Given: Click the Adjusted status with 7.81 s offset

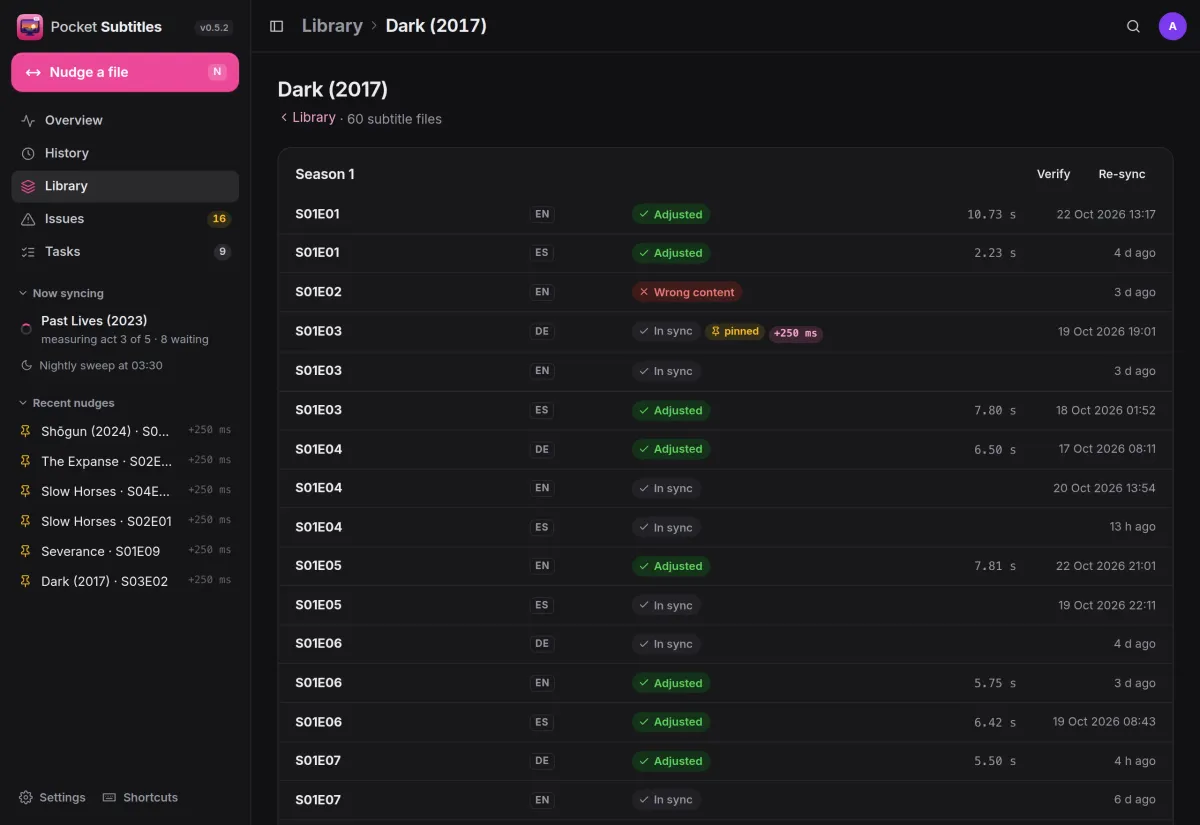Looking at the screenshot, I should [x=671, y=566].
